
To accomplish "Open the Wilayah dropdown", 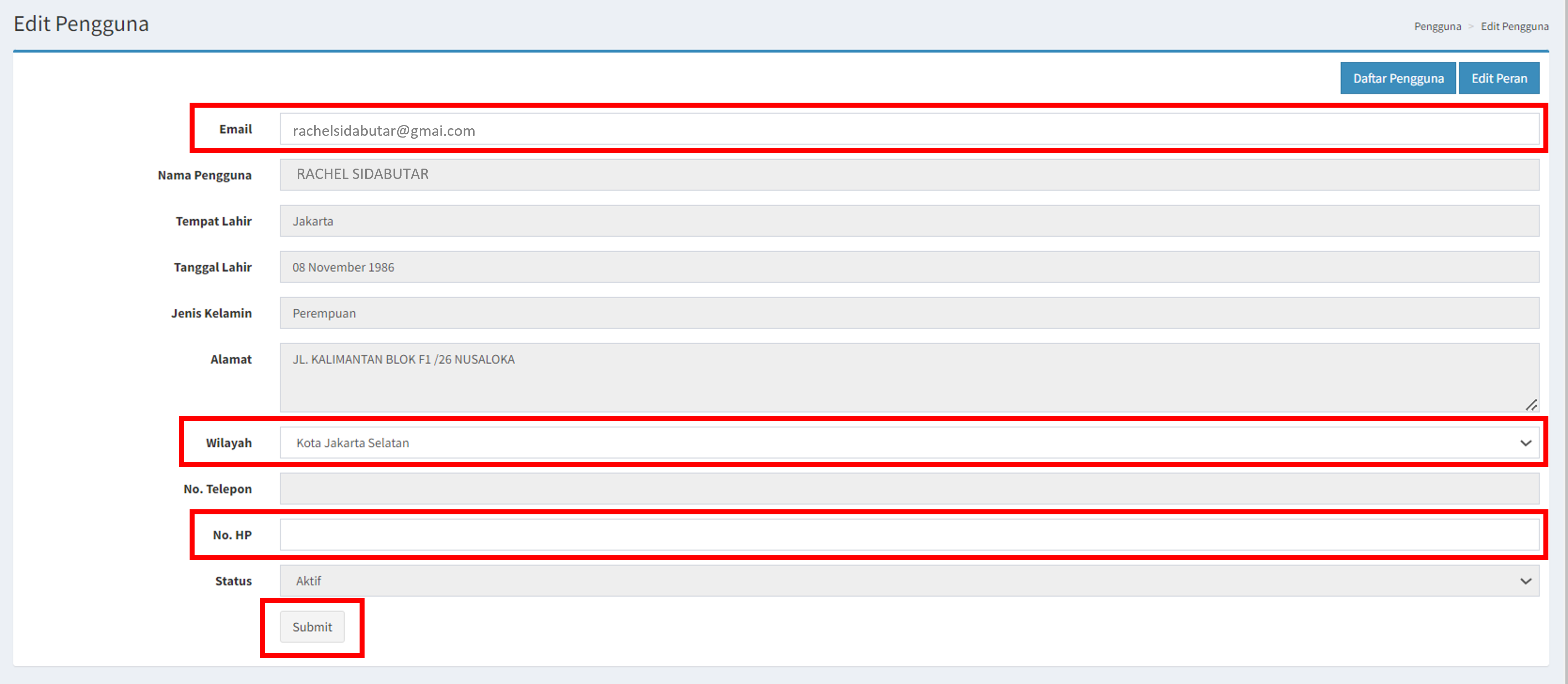I will coord(909,443).
